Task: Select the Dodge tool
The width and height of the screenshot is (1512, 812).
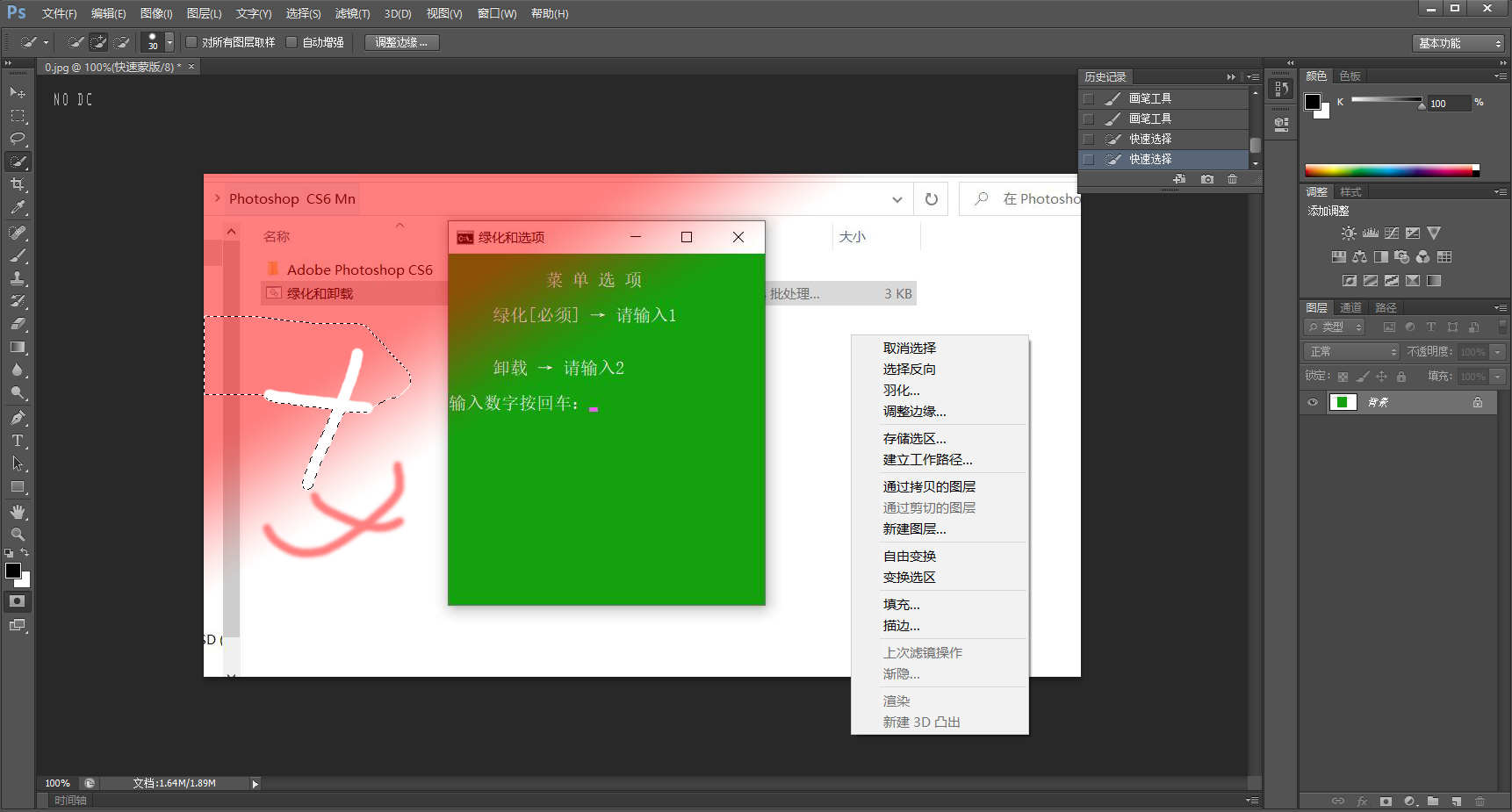Action: [x=18, y=392]
